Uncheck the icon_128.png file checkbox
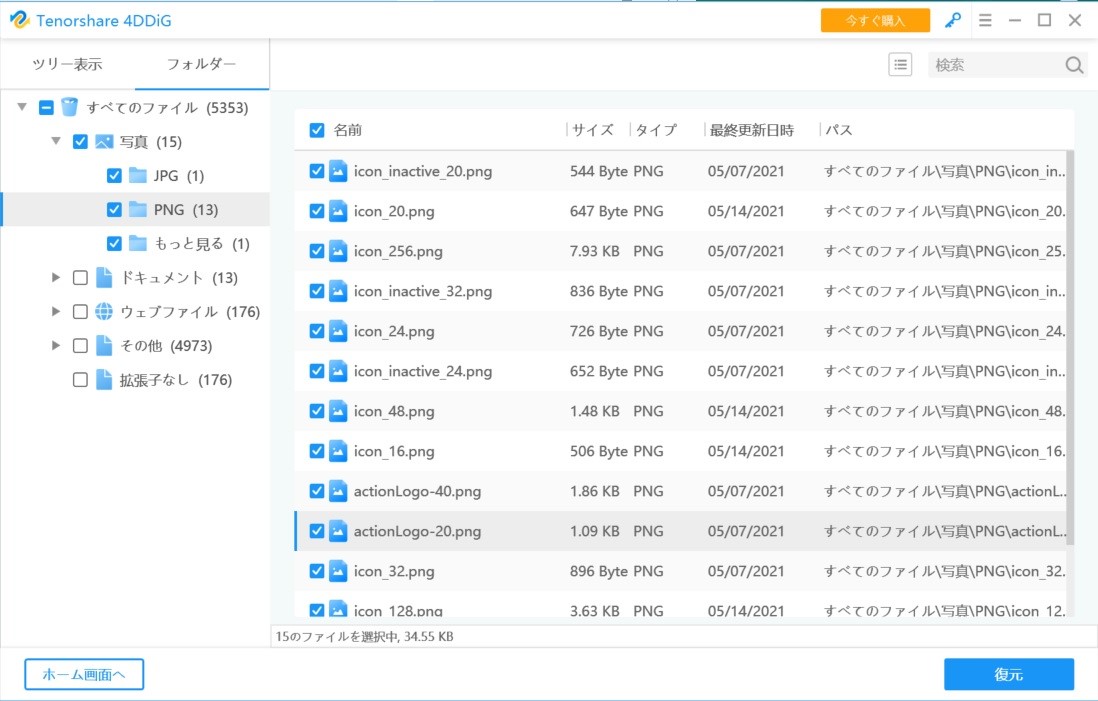This screenshot has height=701, width=1098. click(x=317, y=610)
